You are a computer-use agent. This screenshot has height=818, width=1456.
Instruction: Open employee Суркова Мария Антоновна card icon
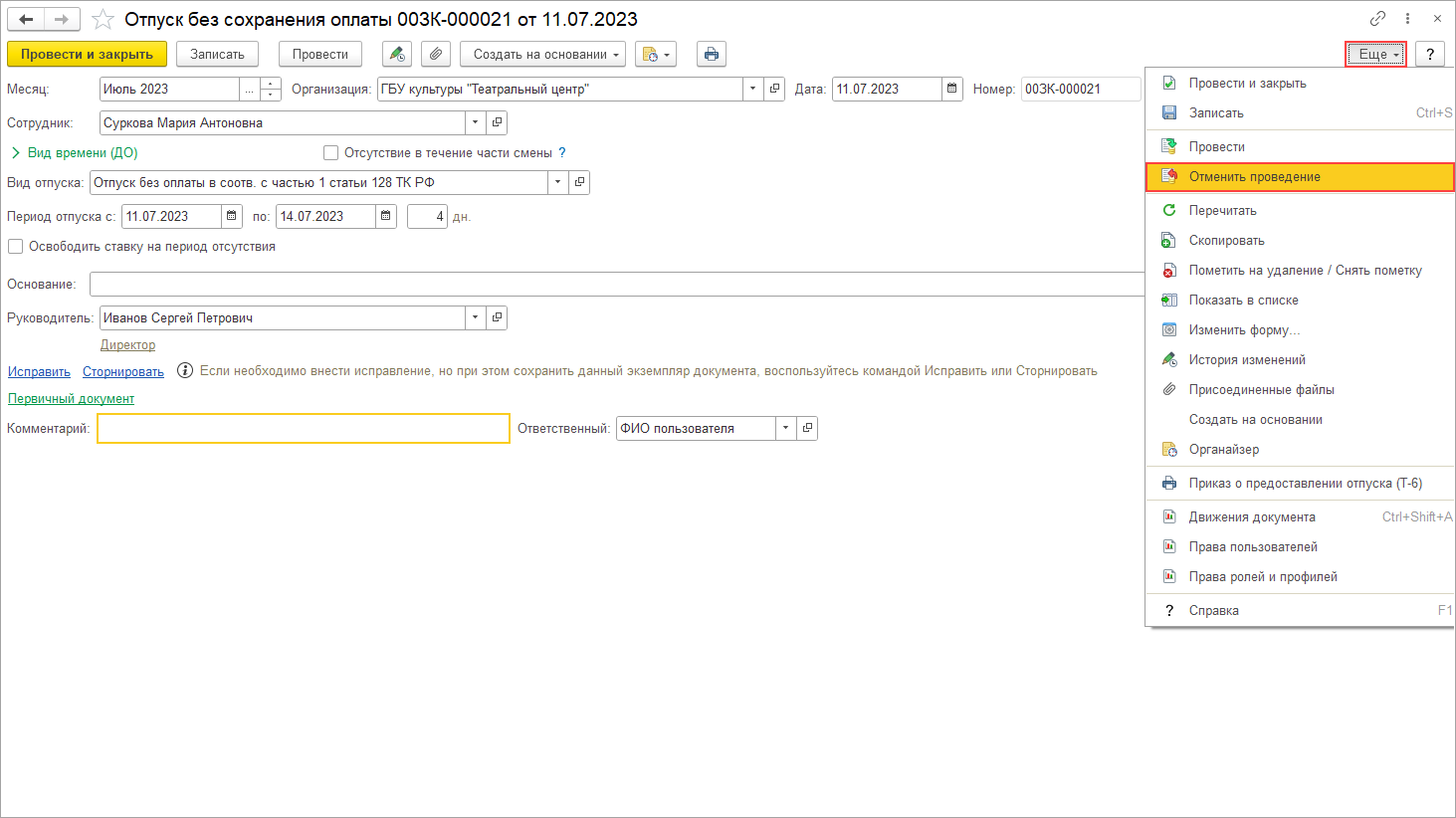pos(498,122)
